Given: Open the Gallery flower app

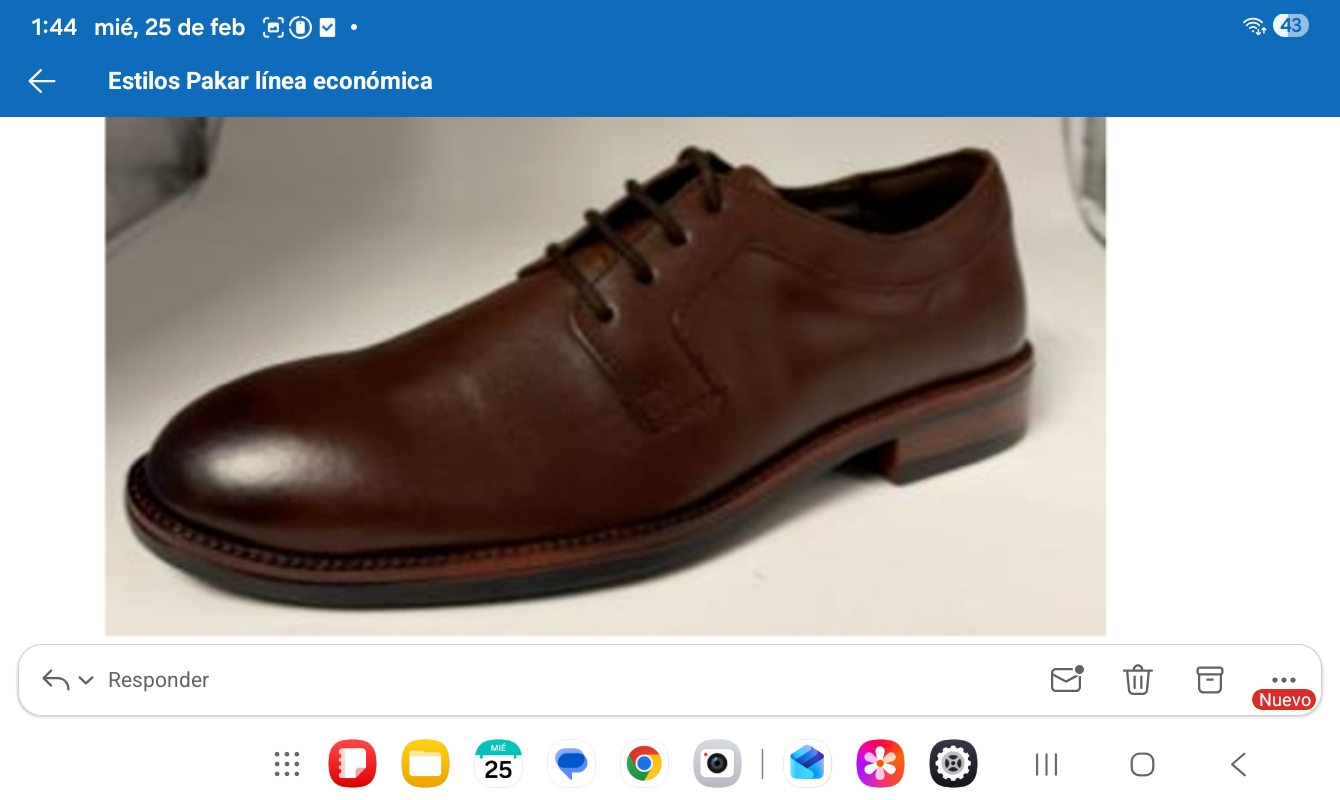Looking at the screenshot, I should [880, 764].
